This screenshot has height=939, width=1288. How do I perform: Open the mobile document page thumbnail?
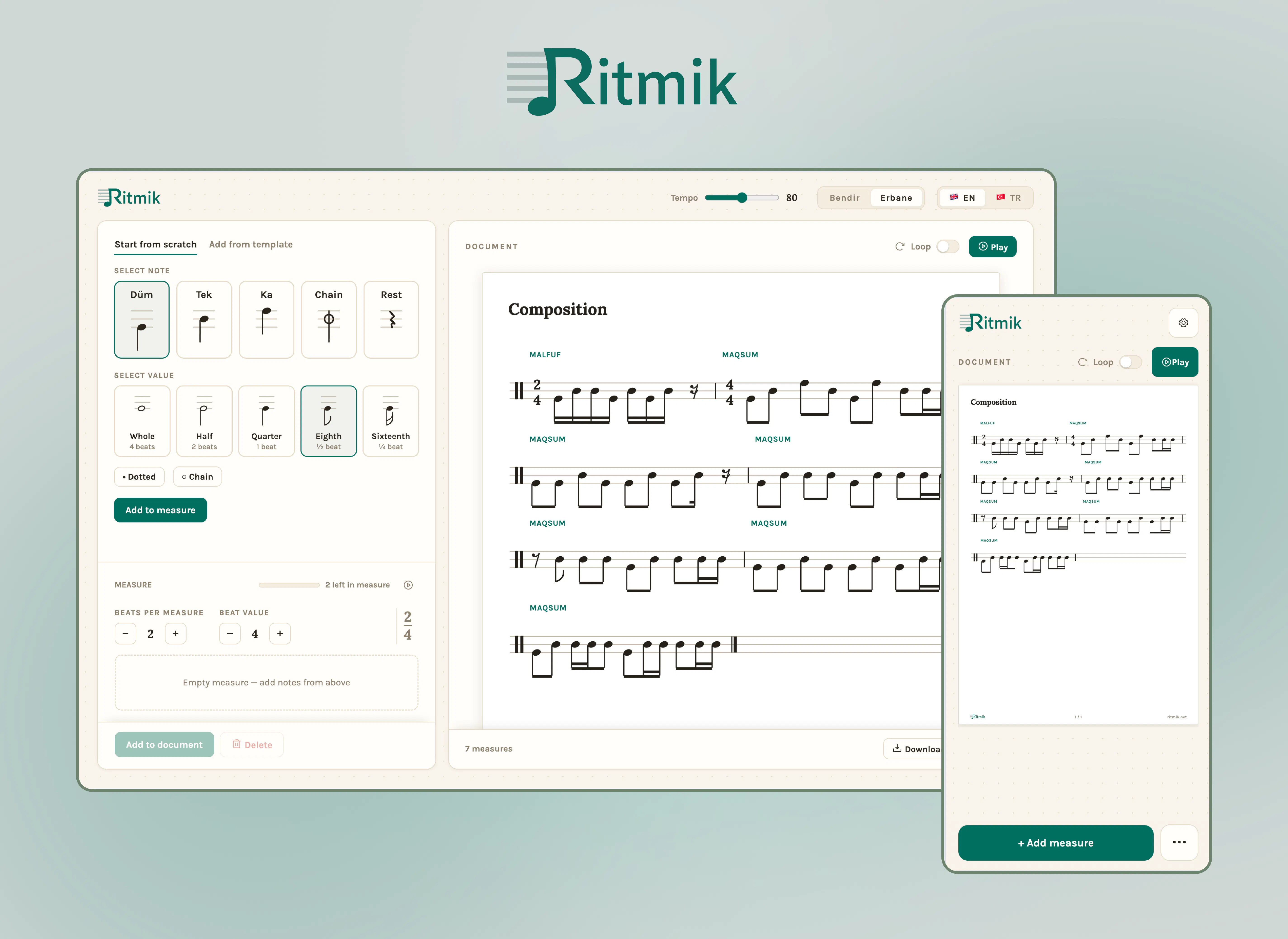pyautogui.click(x=1078, y=555)
